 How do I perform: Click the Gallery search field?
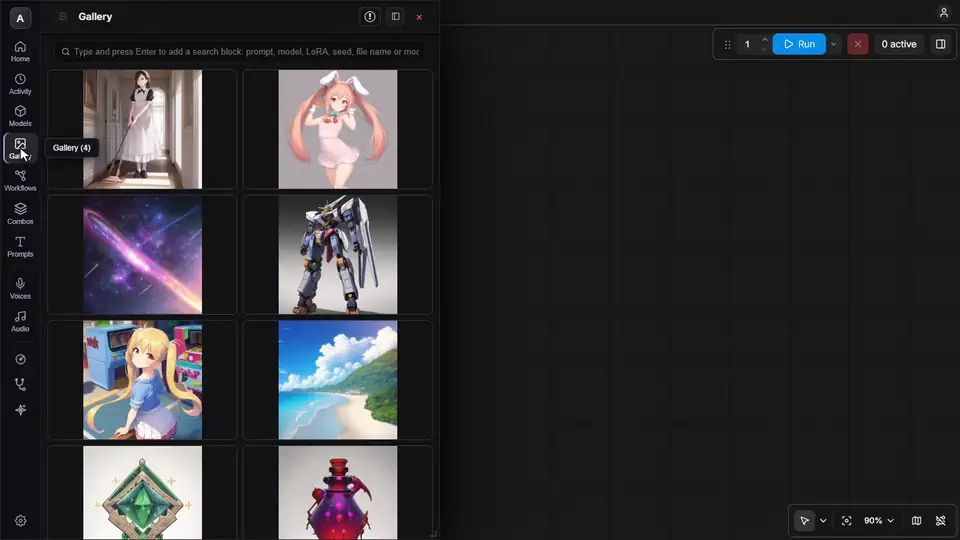(239, 51)
